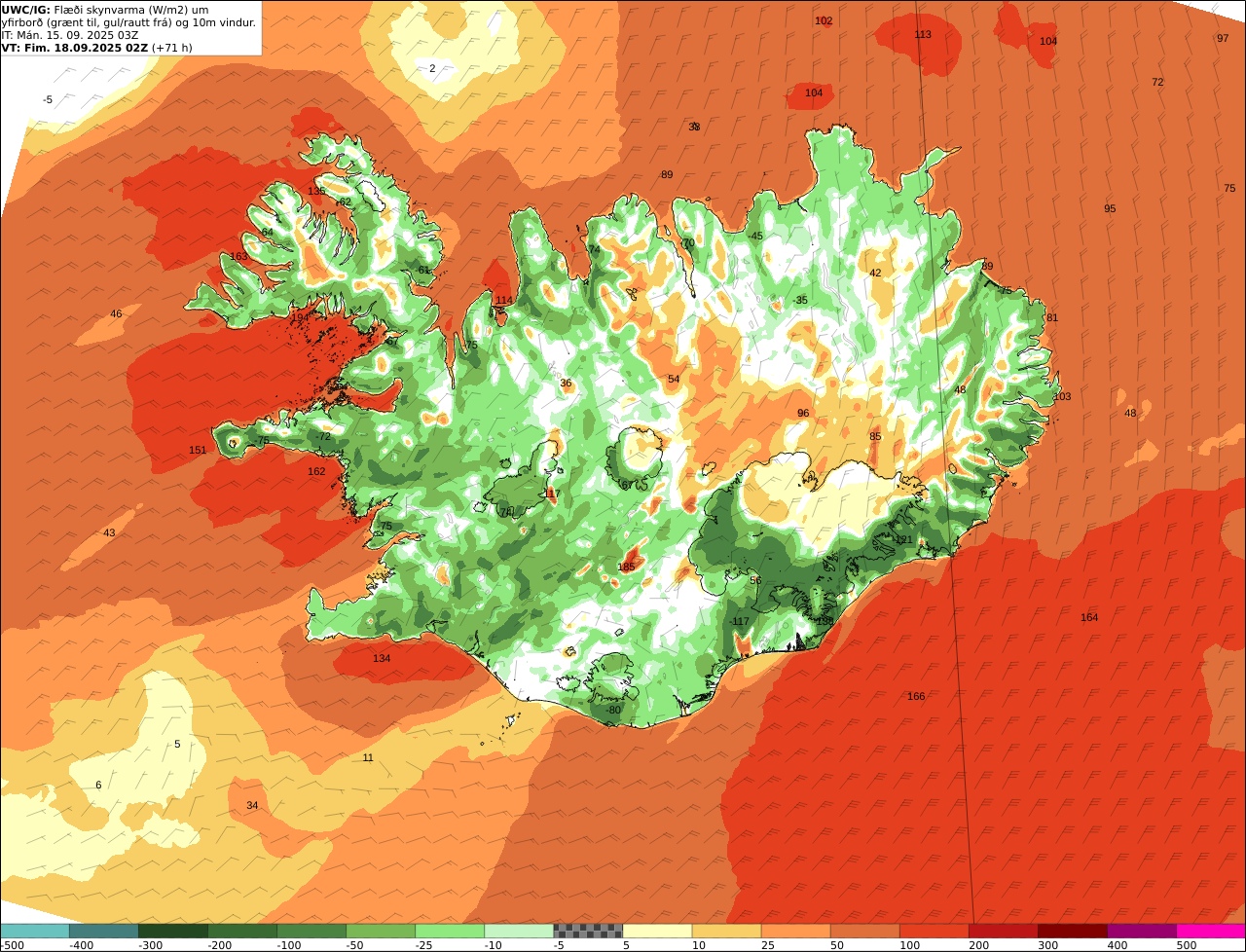Click the '(+71 h)' forecast offset text
Image resolution: width=1246 pixels, height=952 pixels.
tap(172, 47)
